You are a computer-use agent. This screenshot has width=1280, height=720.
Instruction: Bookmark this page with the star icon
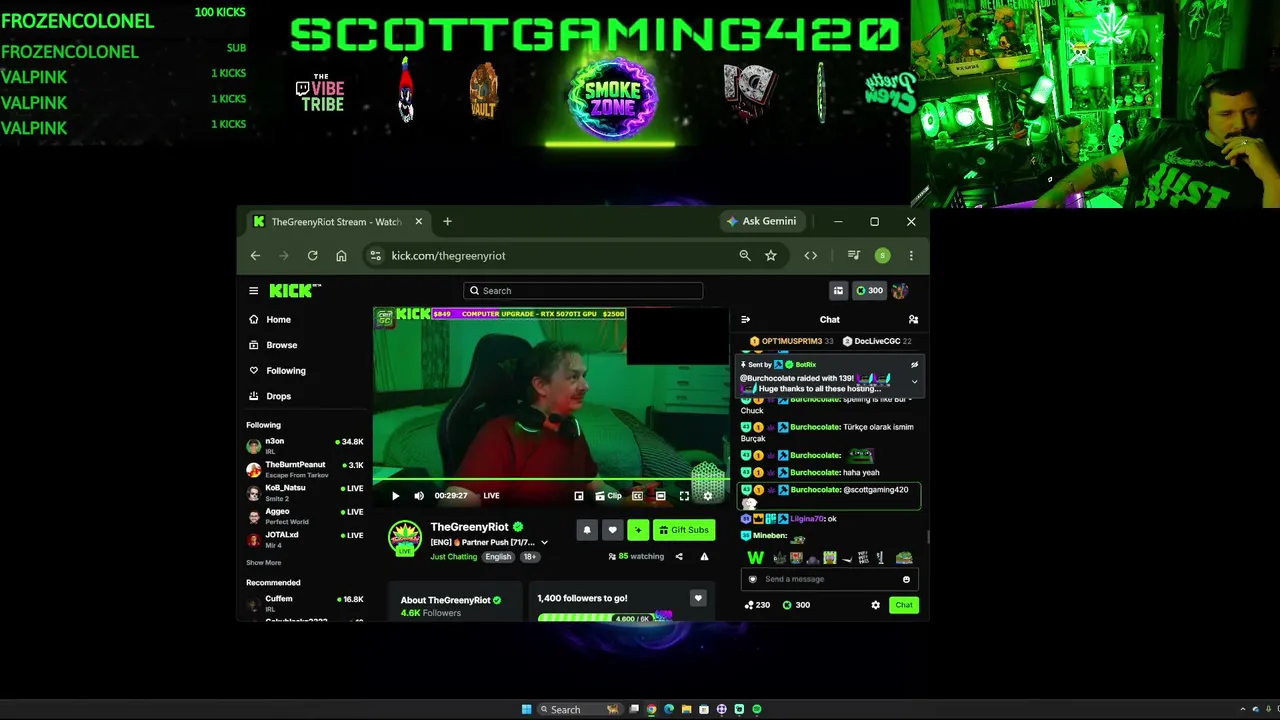pos(771,256)
